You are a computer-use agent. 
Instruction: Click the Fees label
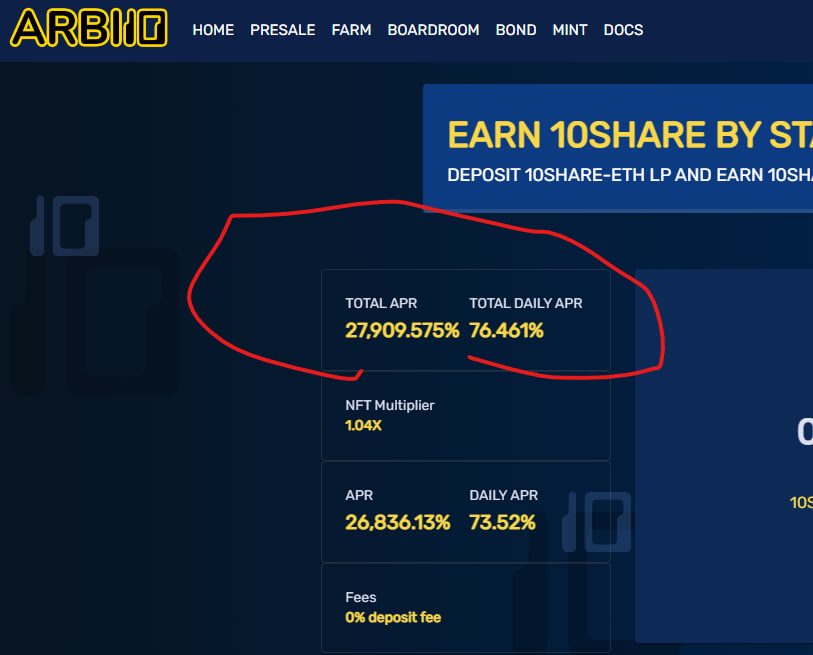tap(361, 597)
